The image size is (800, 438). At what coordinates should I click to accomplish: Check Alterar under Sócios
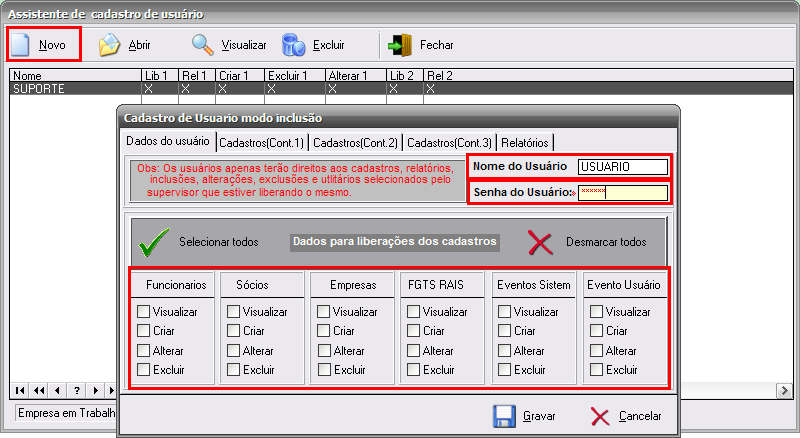[233, 351]
